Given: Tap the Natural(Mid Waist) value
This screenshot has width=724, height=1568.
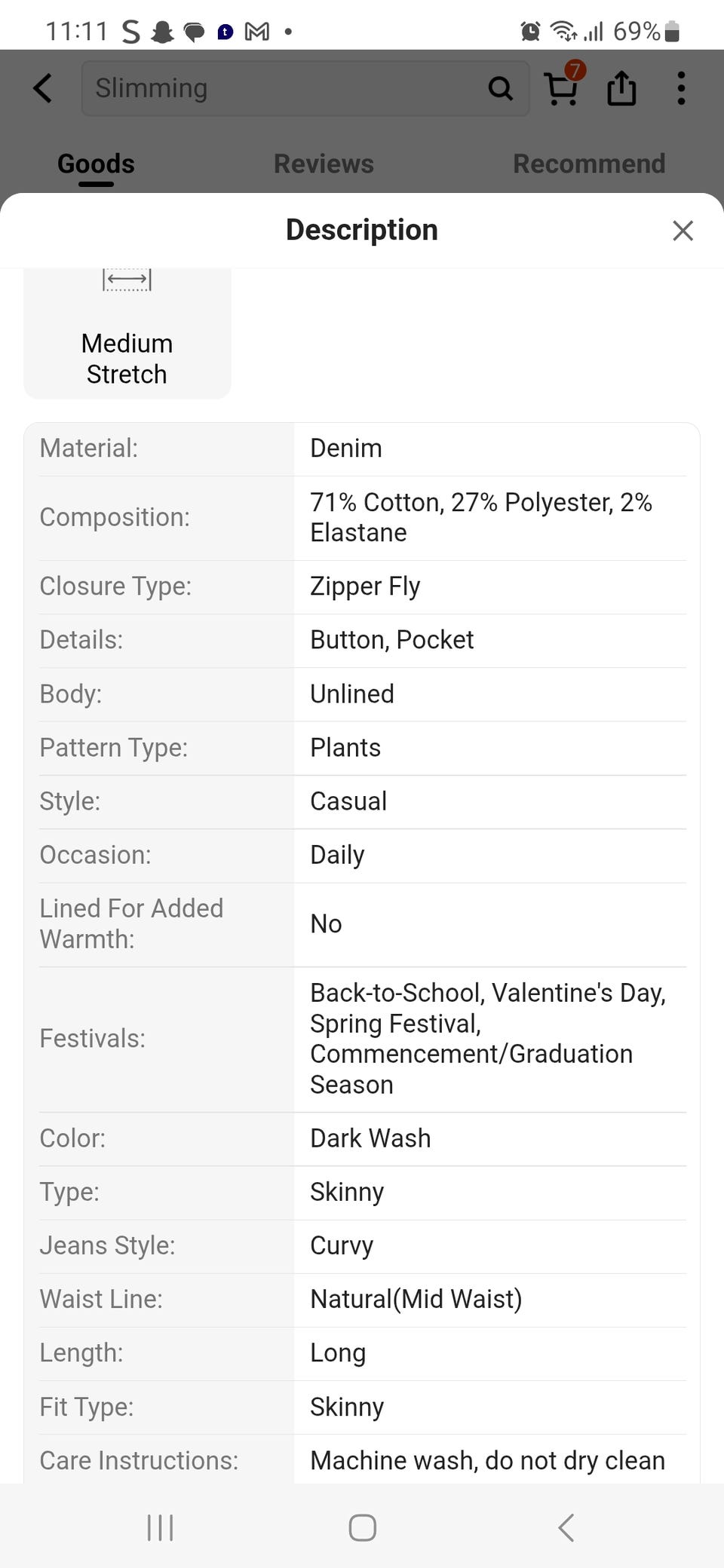Looking at the screenshot, I should (416, 1299).
